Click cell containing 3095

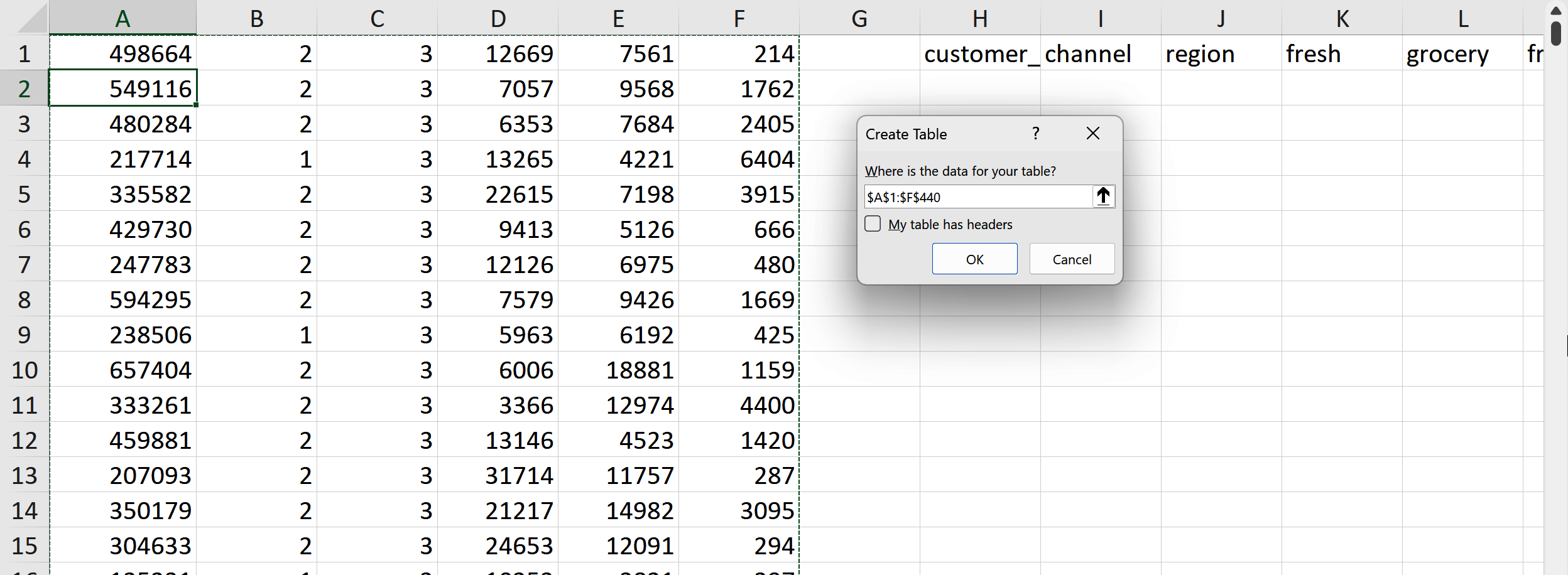pos(739,510)
